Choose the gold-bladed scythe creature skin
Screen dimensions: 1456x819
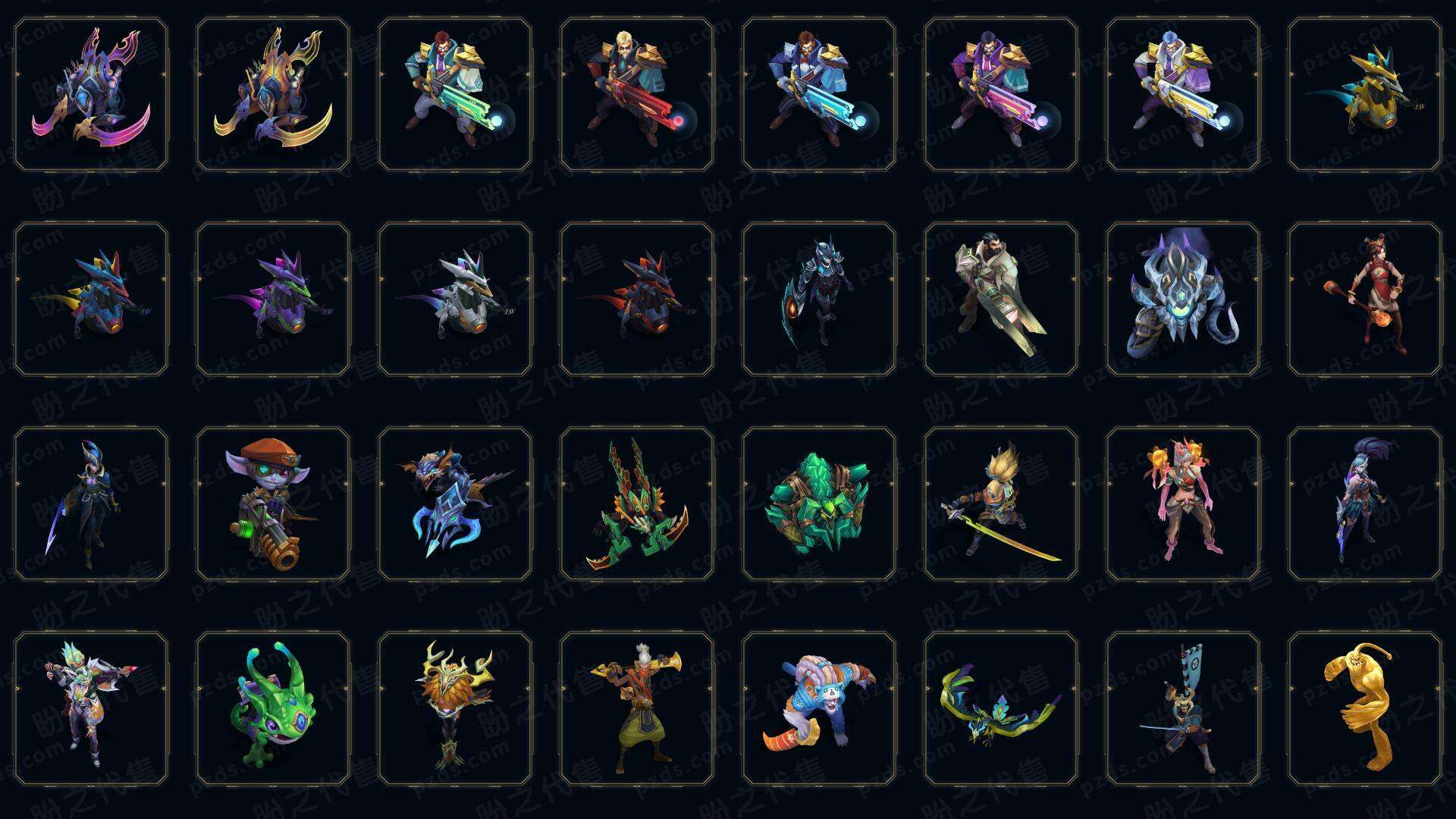(x=273, y=95)
